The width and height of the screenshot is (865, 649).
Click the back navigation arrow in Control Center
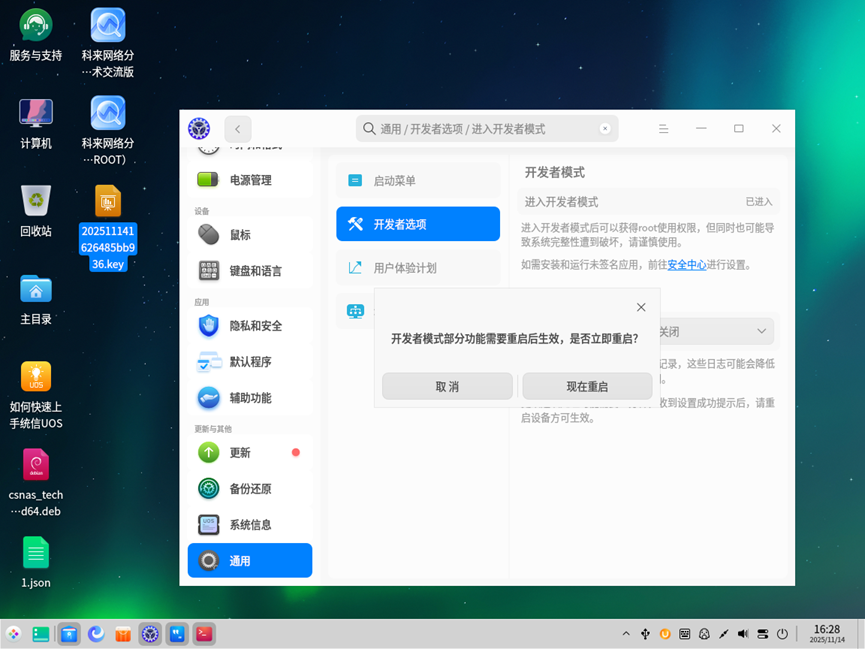pos(237,128)
